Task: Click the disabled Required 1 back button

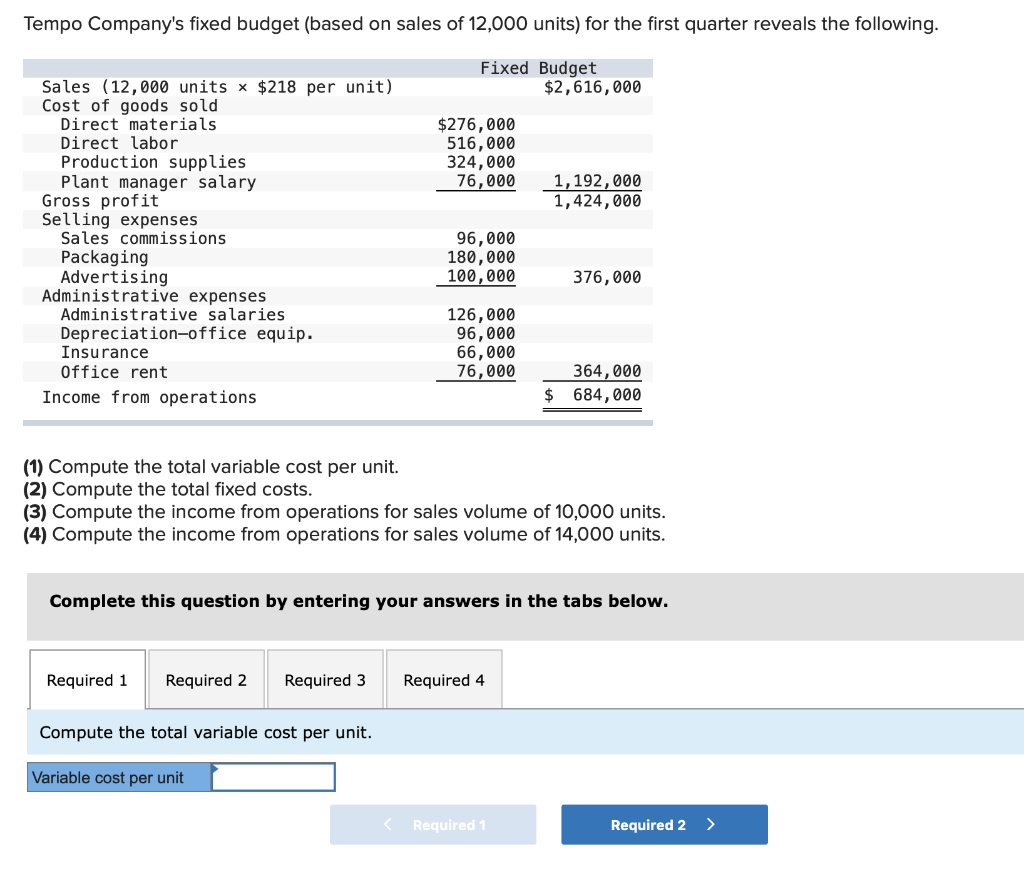Action: coord(433,825)
